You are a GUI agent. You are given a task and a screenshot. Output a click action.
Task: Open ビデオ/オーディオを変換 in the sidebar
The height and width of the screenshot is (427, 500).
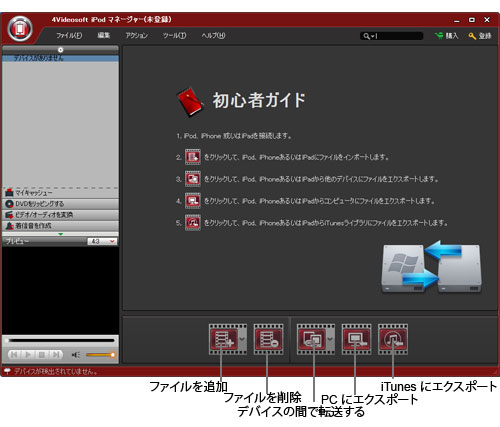pyautogui.click(x=60, y=215)
